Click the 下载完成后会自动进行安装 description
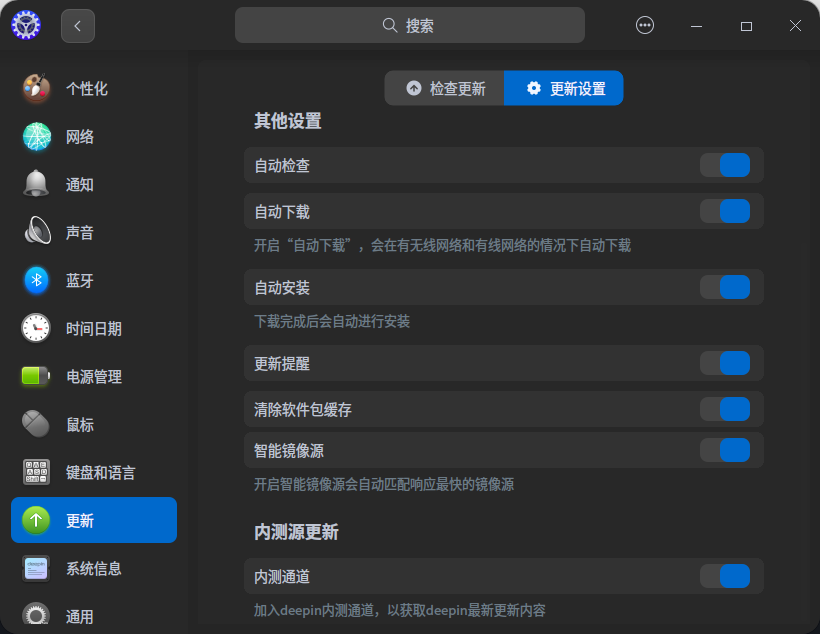 point(332,321)
